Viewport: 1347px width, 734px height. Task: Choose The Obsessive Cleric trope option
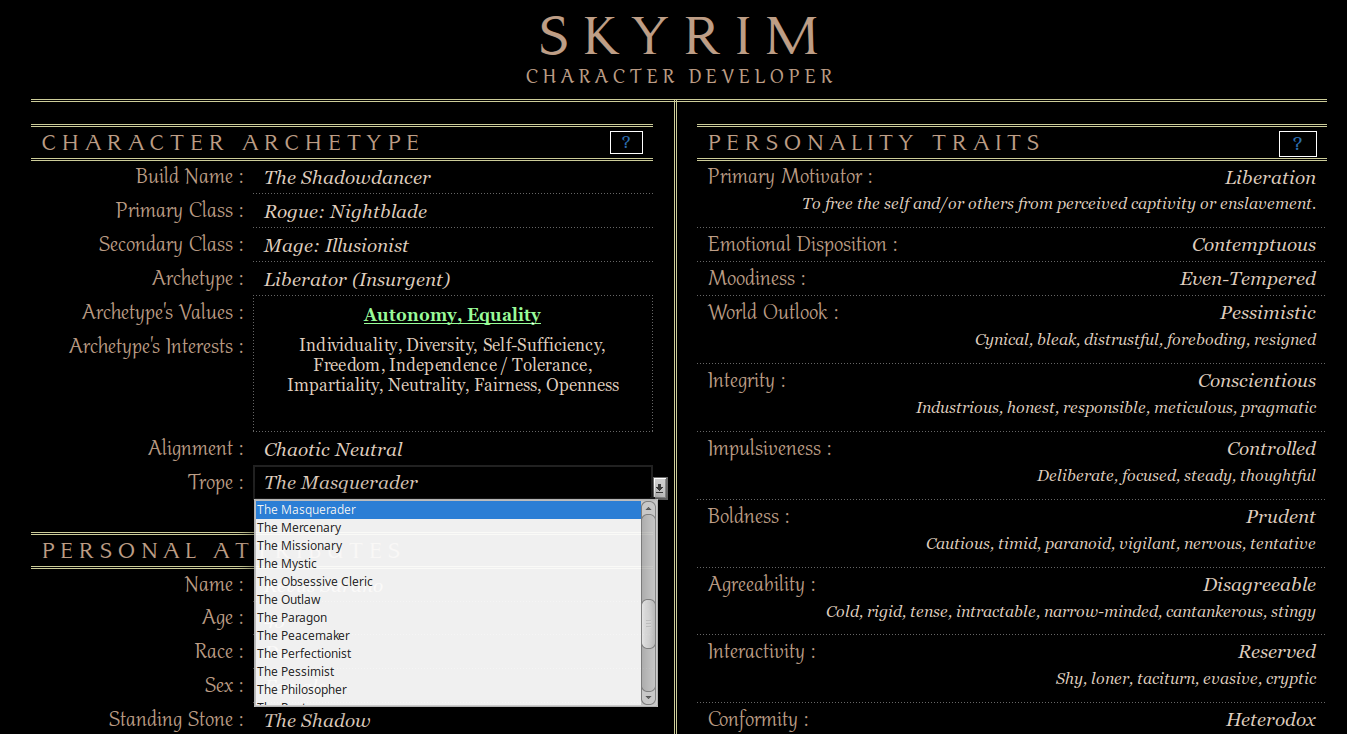(314, 582)
